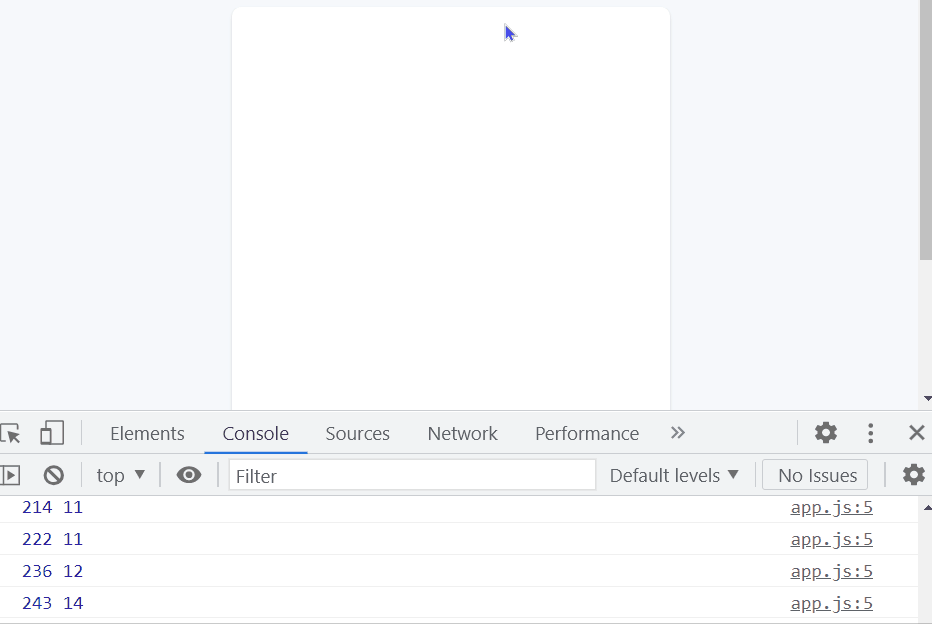The width and height of the screenshot is (932, 624).
Task: Click the No Issues button
Action: (815, 475)
